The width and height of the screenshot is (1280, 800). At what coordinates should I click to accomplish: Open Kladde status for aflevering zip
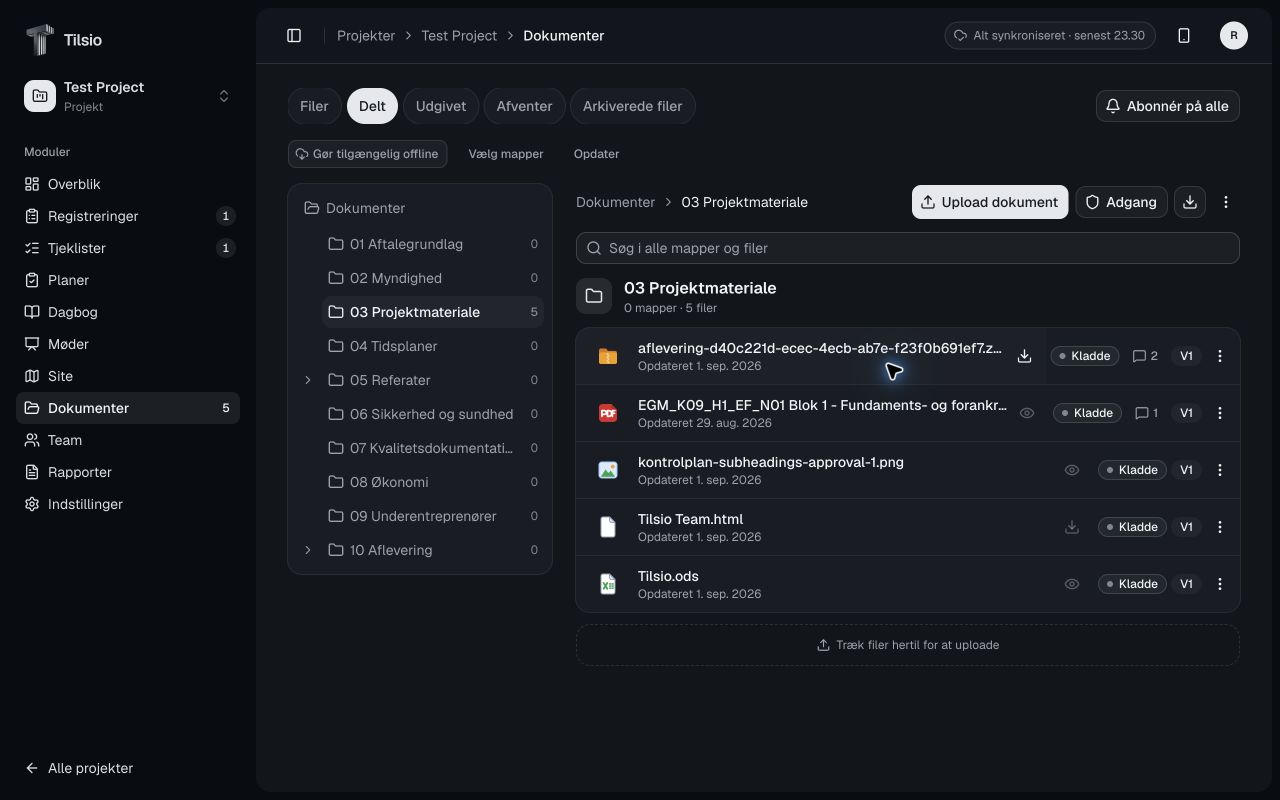point(1084,356)
